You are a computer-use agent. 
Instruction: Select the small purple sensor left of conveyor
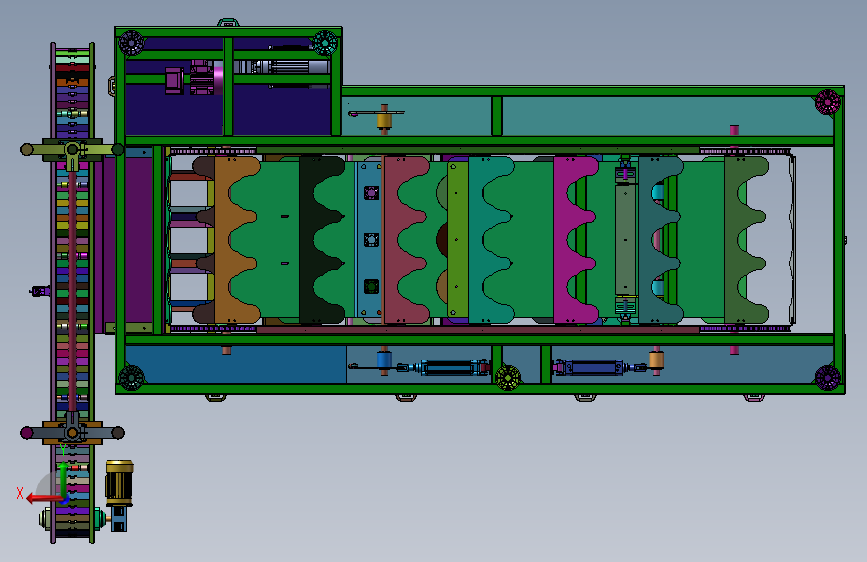click(40, 291)
